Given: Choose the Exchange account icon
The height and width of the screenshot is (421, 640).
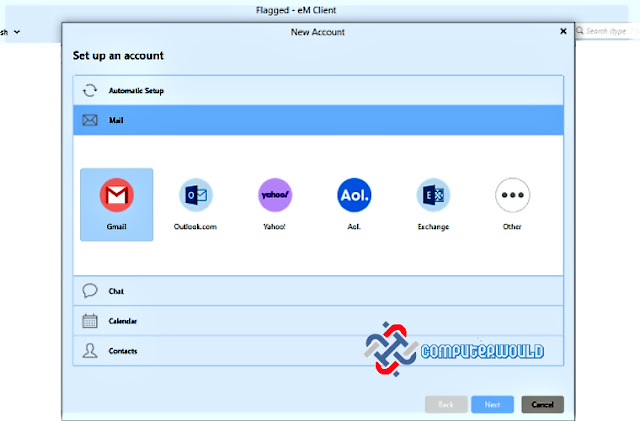Looking at the screenshot, I should [x=433, y=195].
